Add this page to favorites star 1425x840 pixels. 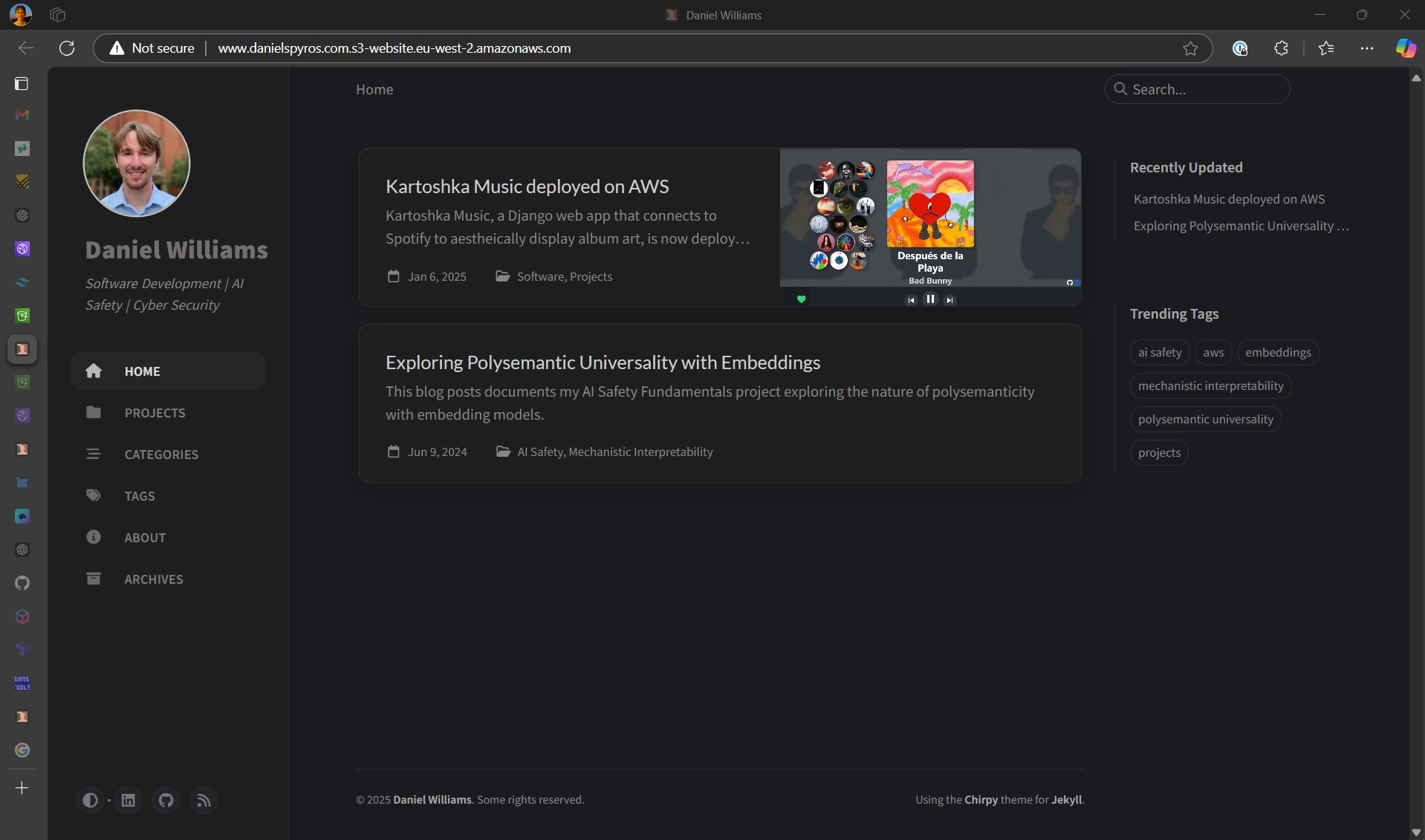point(1190,48)
